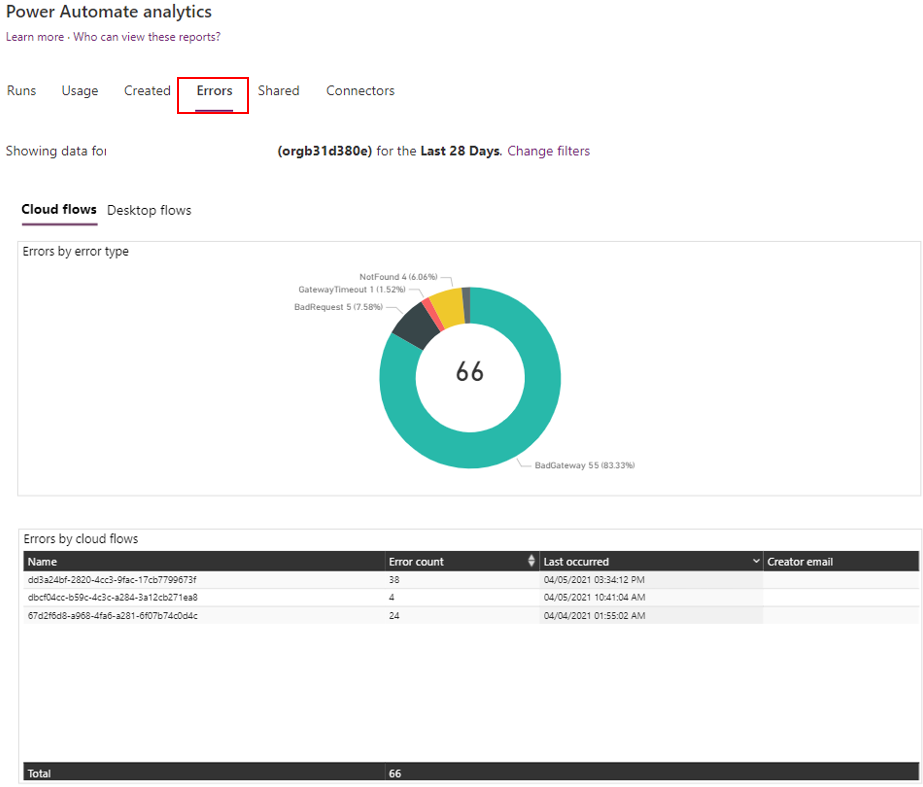Click the NotFound 4 (6.06%) label
This screenshot has width=923, height=787.
pyautogui.click(x=399, y=276)
